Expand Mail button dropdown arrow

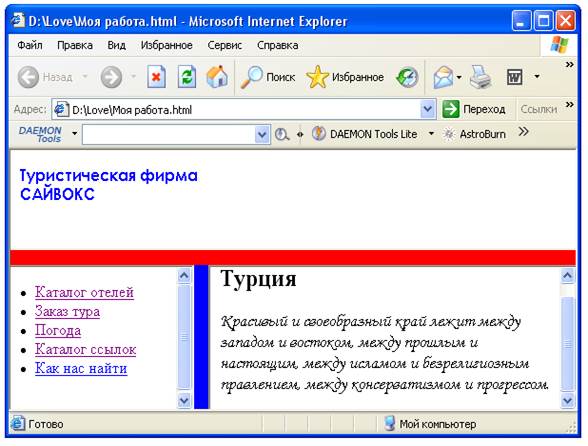point(459,77)
